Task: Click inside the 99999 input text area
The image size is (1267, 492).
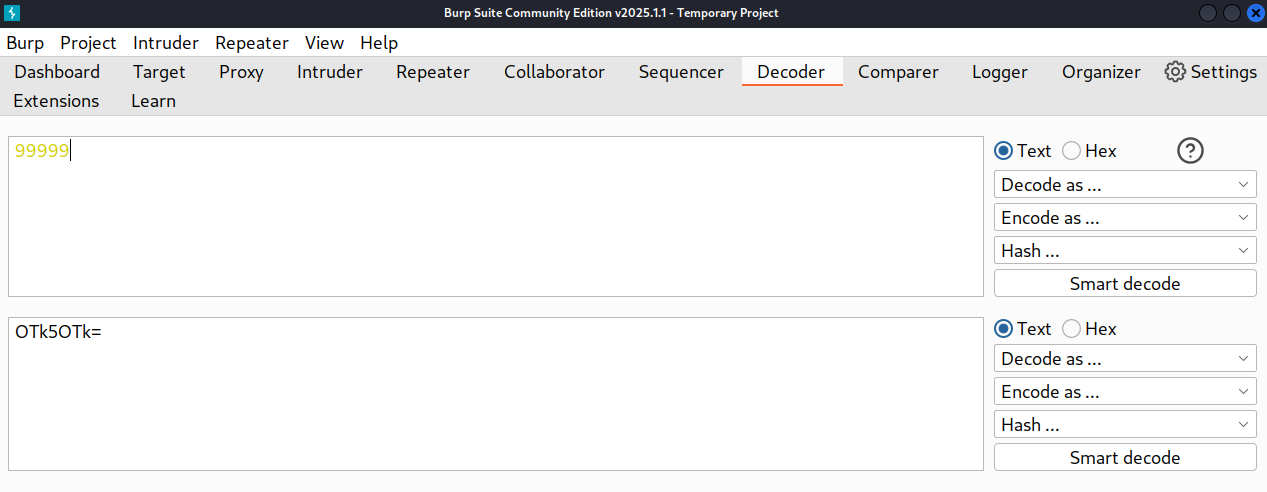Action: pyautogui.click(x=496, y=216)
